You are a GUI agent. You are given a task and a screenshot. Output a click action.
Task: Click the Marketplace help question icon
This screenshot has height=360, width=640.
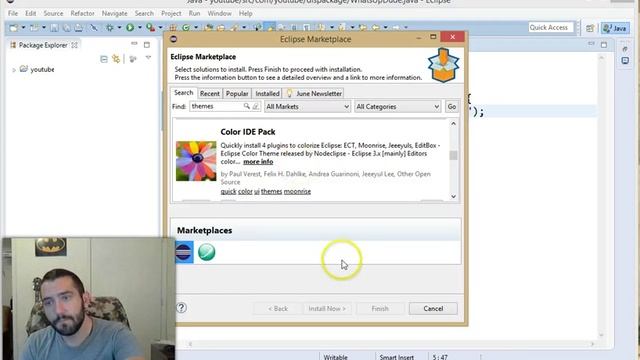click(x=181, y=307)
